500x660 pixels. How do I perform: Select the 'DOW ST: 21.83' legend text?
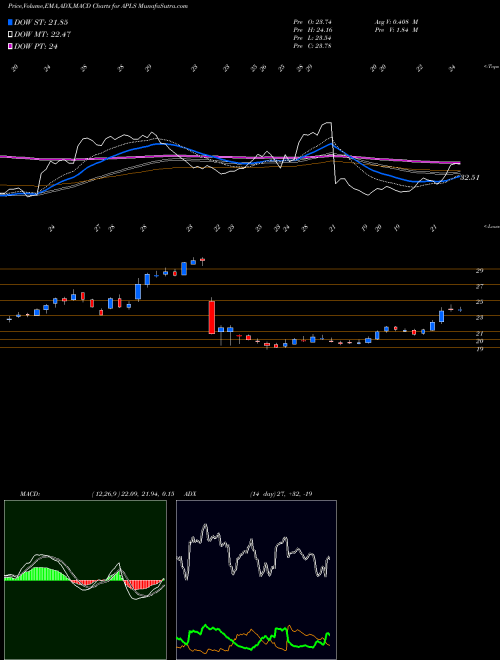(x=41, y=22)
